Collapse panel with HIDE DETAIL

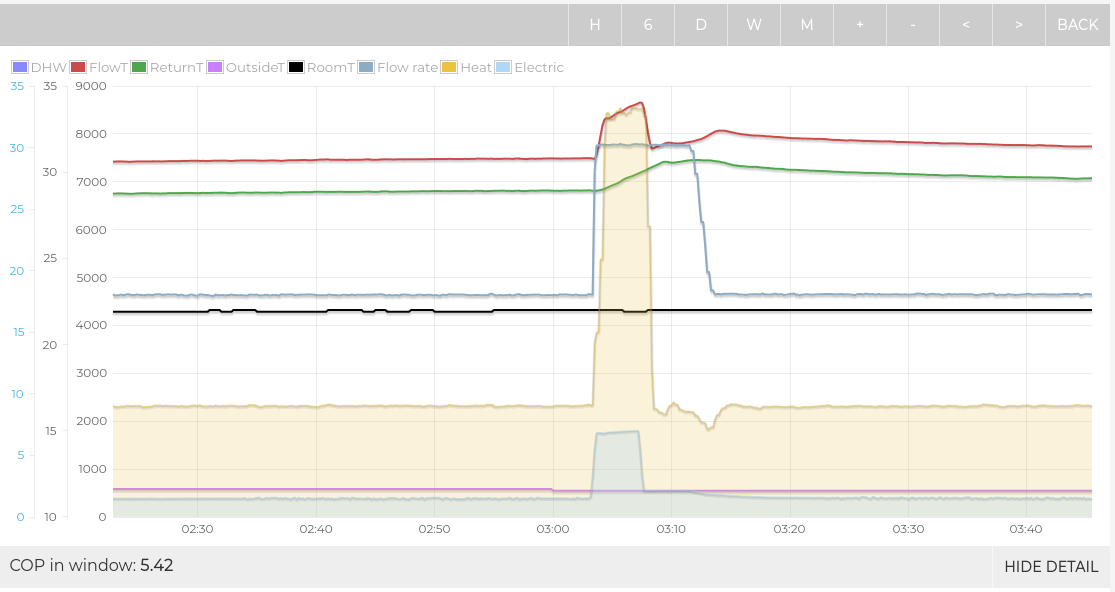pyautogui.click(x=1051, y=566)
